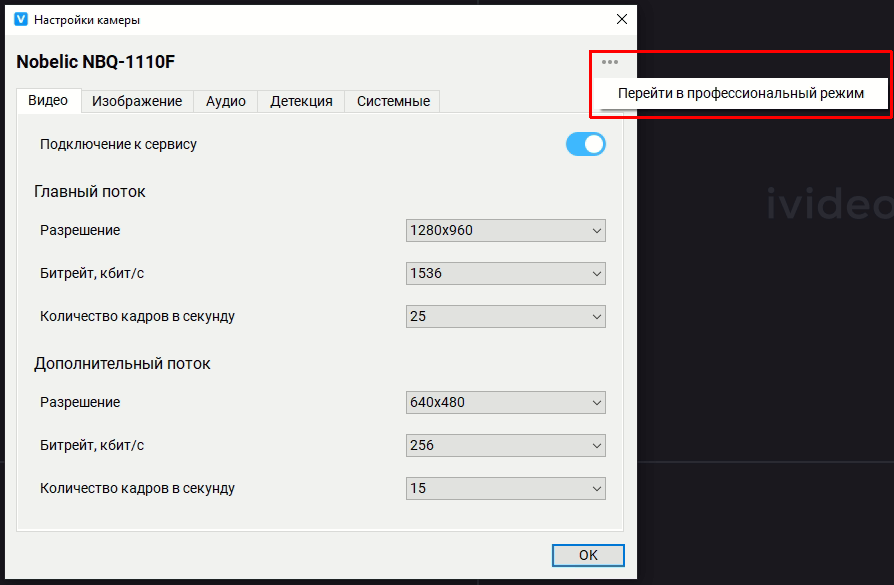The image size is (894, 585).
Task: Expand main stream bitrate dropdown 1536
Action: click(506, 273)
